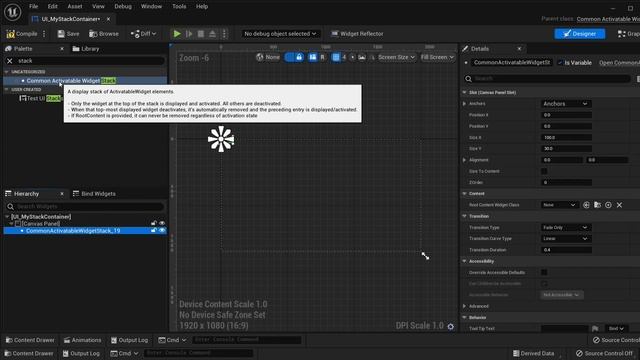Collapse the User Created palette section
640x360 pixels.
pyautogui.click(x=7, y=89)
